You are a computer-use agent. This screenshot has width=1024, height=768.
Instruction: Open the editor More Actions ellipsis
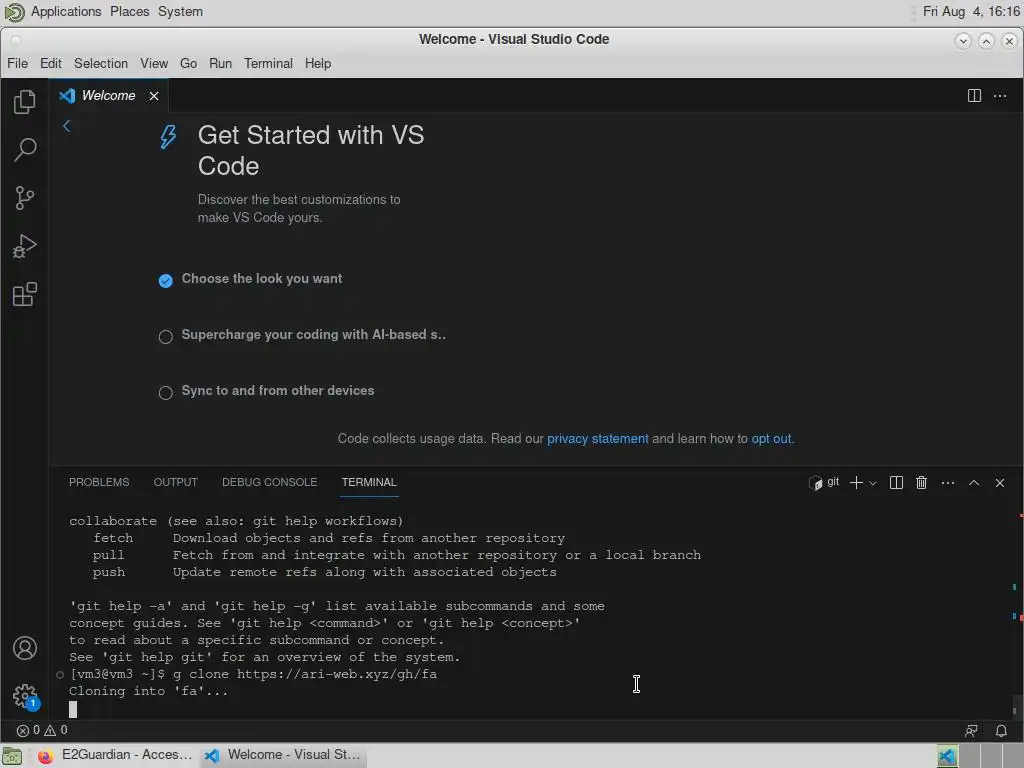1000,96
